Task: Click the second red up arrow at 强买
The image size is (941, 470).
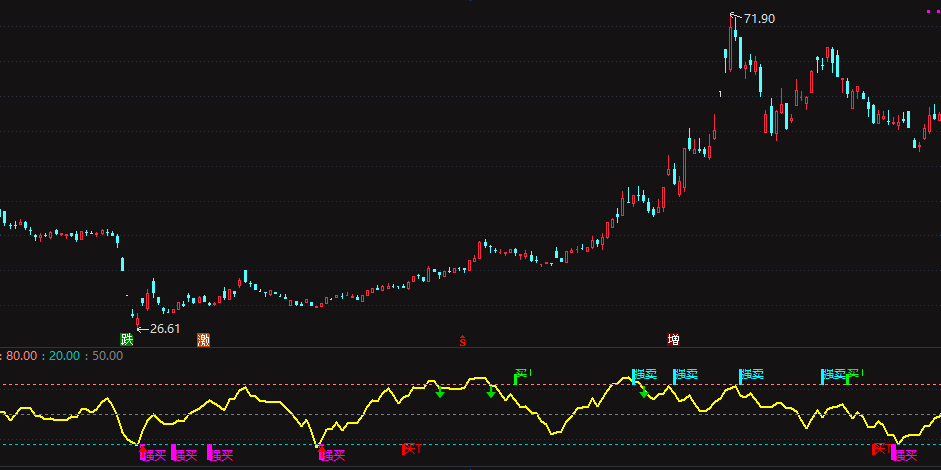Action: click(321, 450)
